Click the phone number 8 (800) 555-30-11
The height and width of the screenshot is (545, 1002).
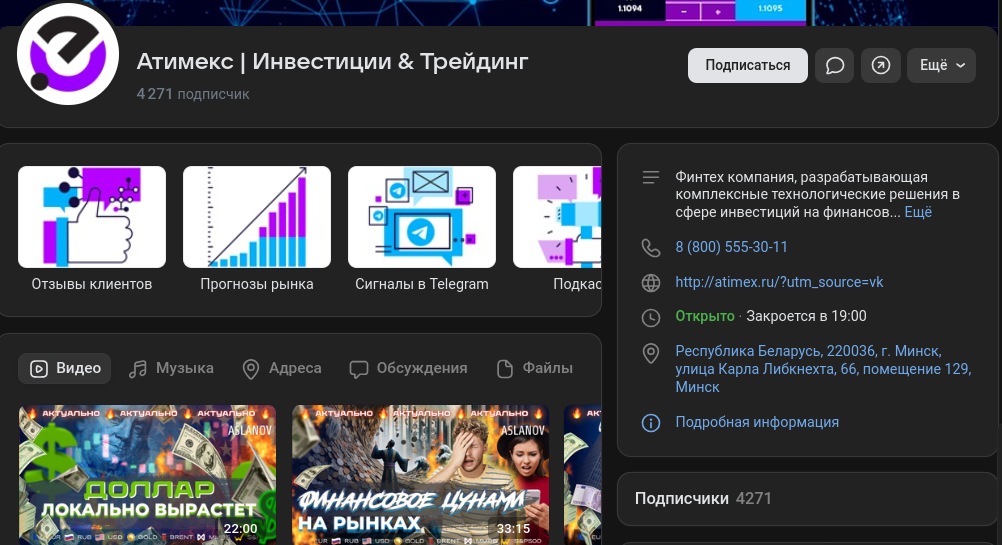[732, 247]
